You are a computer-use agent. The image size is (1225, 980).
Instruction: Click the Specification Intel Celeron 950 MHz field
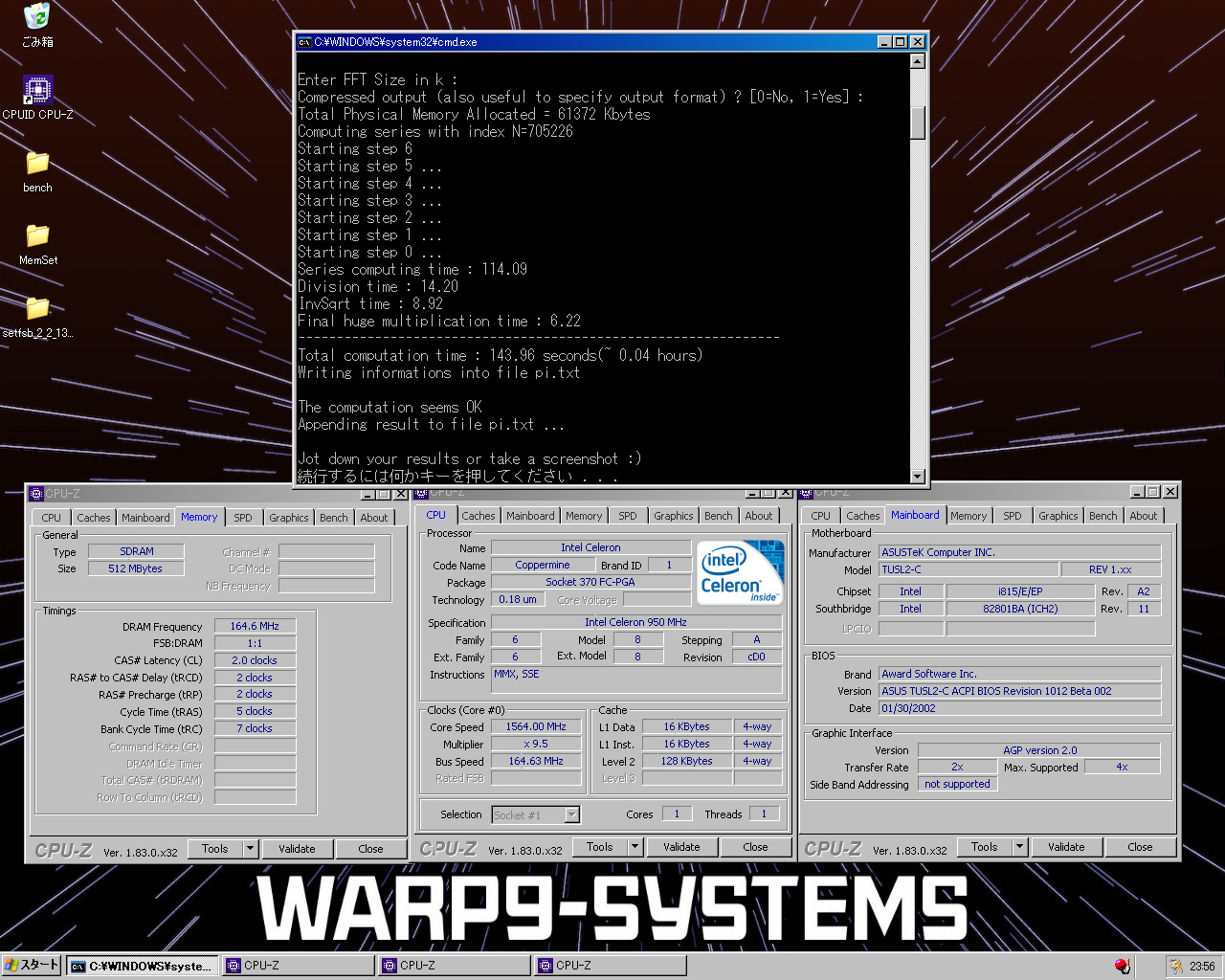click(x=636, y=622)
